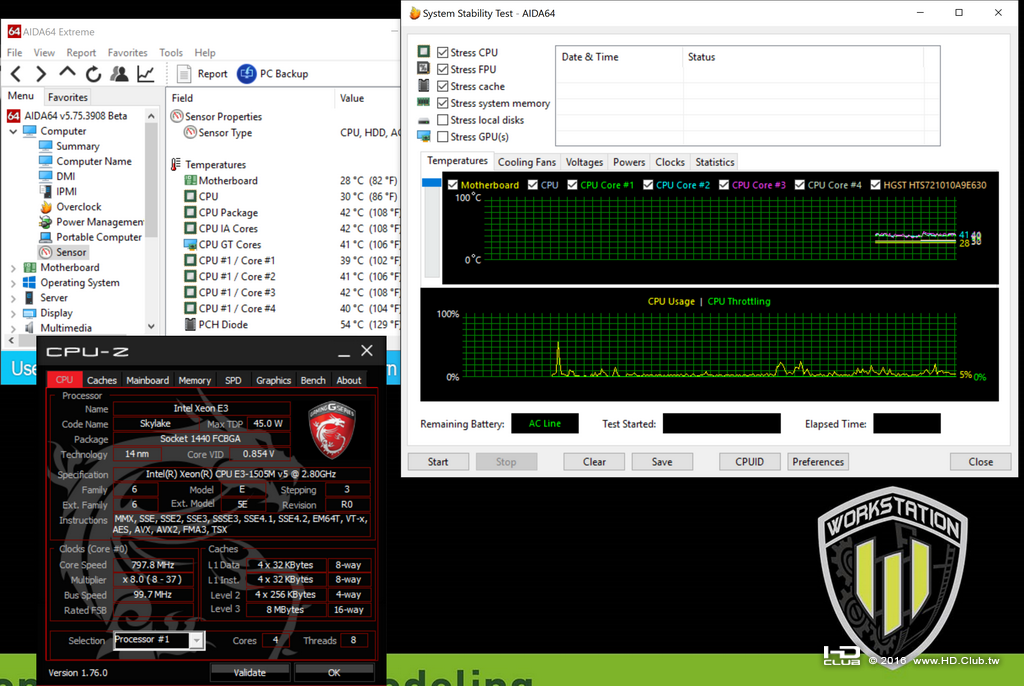The image size is (1024, 686).
Task: Select IPMI tree item
Action: tap(66, 191)
